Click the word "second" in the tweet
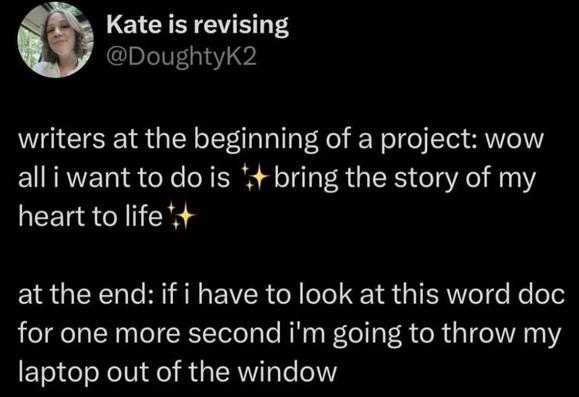This screenshot has width=579, height=397. (x=234, y=333)
